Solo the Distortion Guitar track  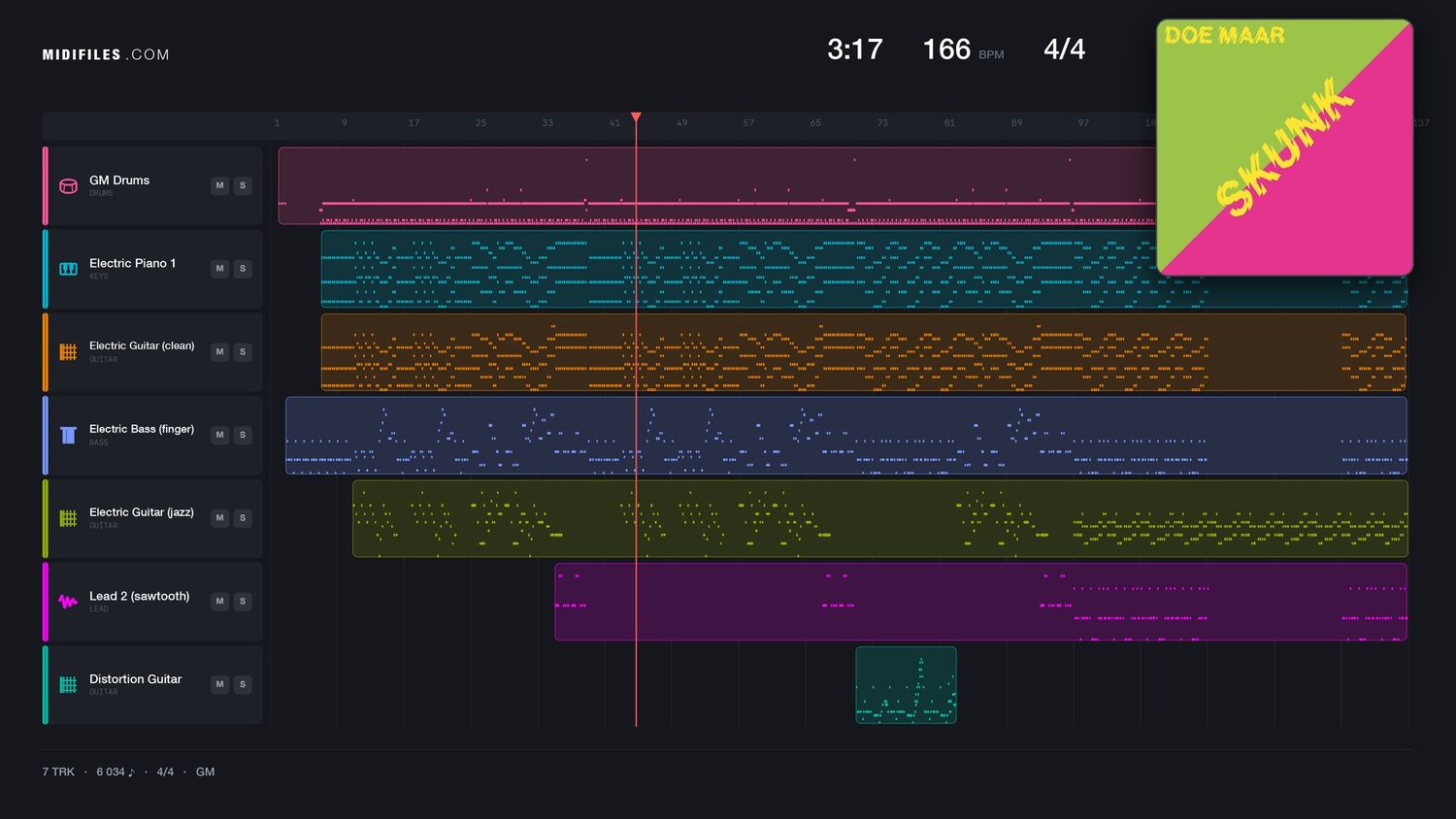(243, 685)
